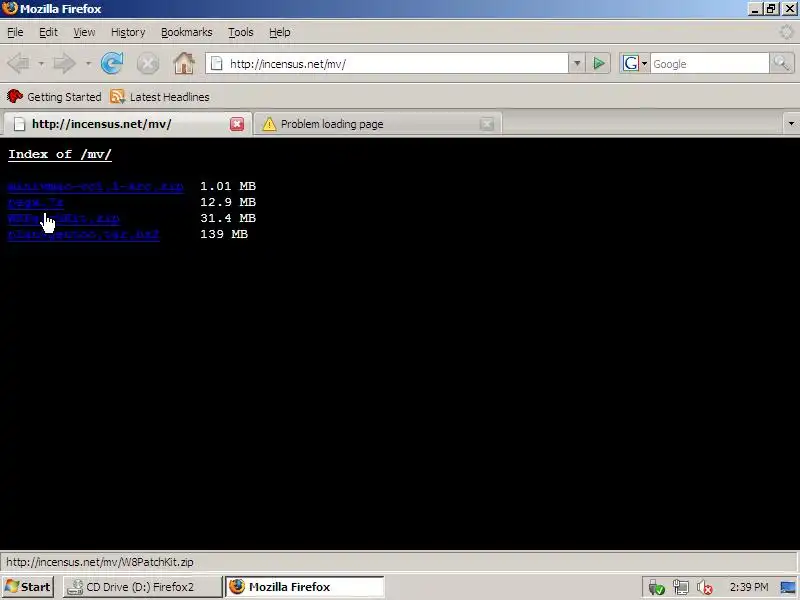
Task: Open the File menu
Action: point(15,32)
